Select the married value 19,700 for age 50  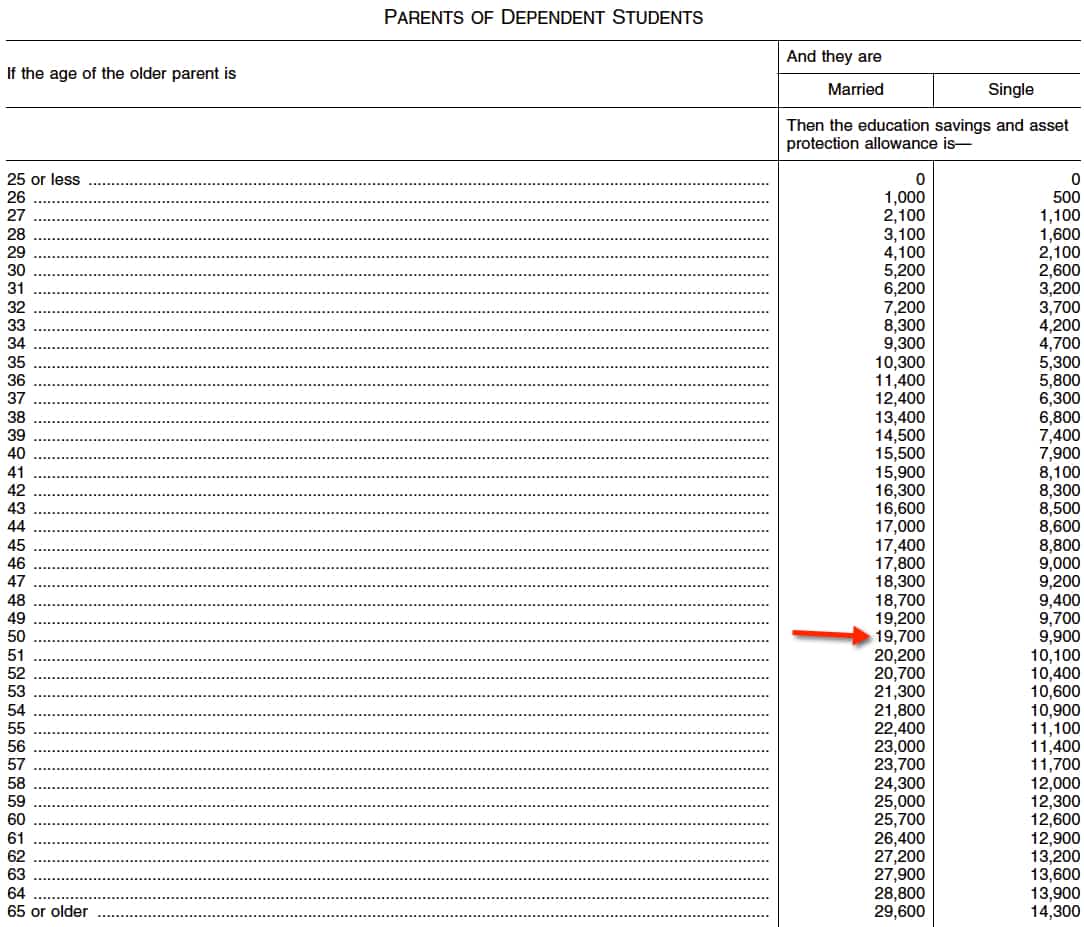click(899, 637)
